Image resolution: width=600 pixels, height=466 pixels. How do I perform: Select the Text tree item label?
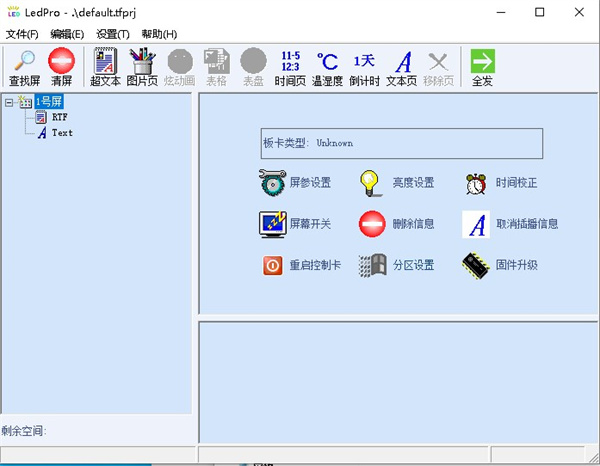click(x=62, y=133)
